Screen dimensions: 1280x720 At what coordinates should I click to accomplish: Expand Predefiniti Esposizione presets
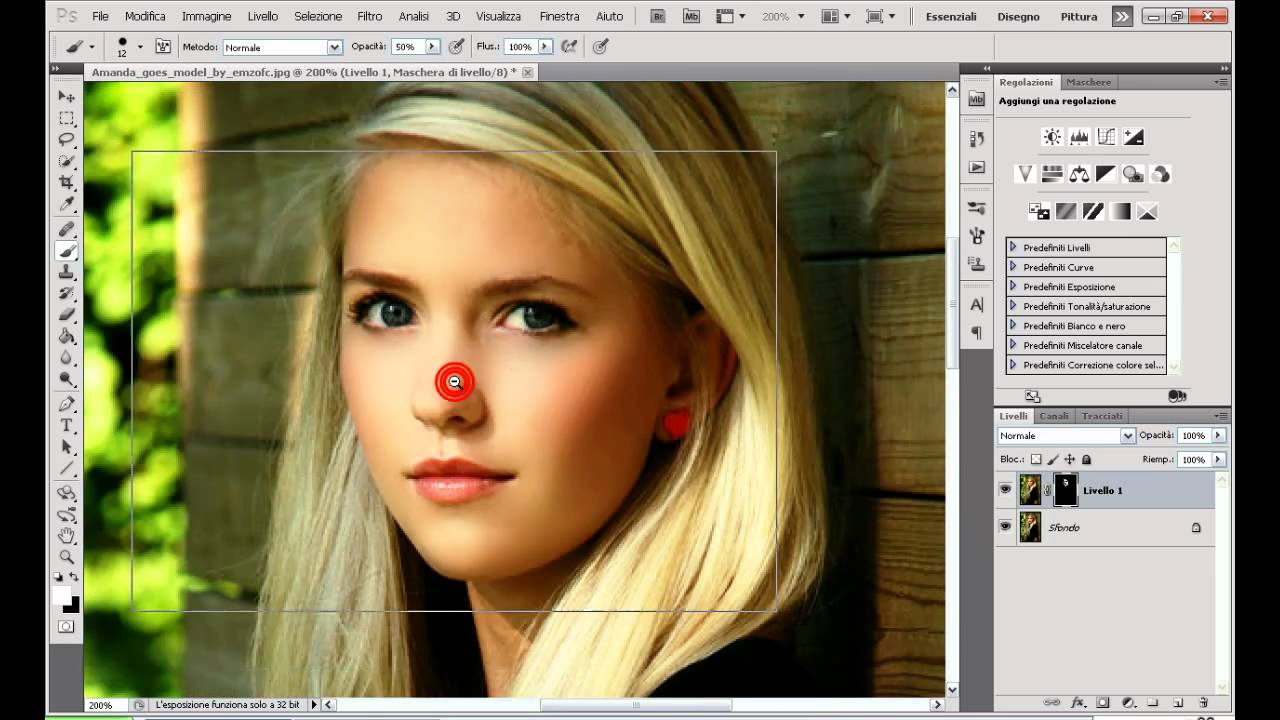(x=1013, y=286)
